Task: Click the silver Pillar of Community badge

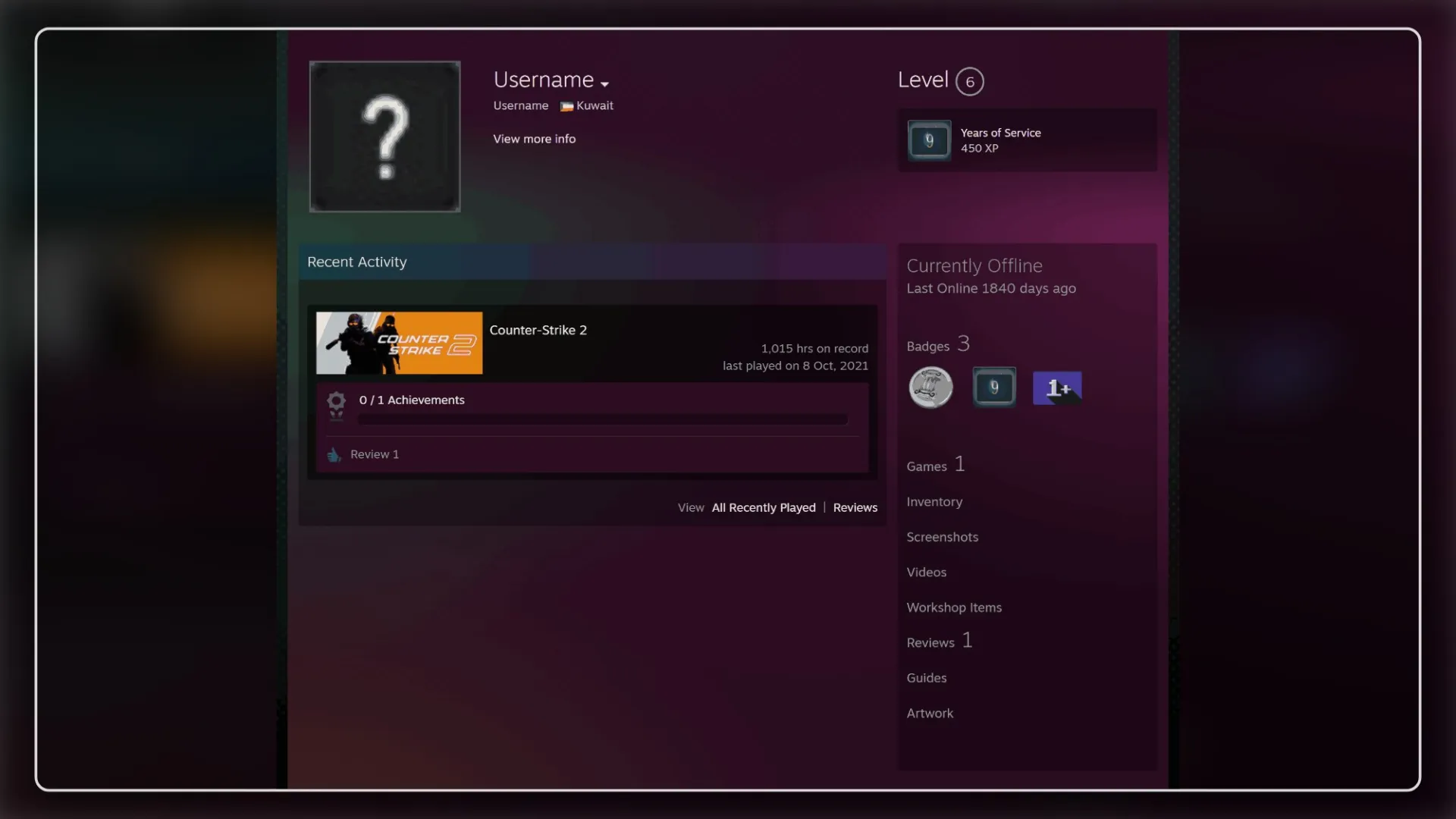Action: (930, 388)
